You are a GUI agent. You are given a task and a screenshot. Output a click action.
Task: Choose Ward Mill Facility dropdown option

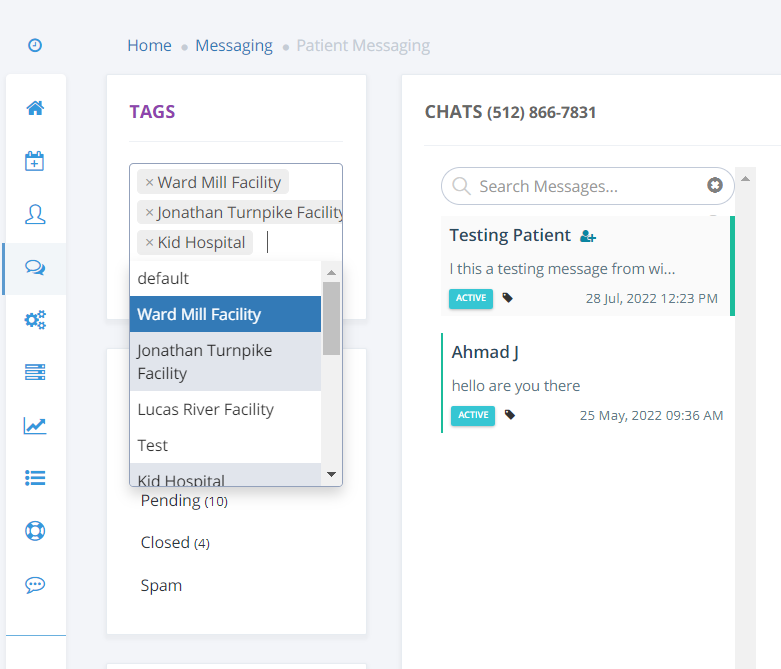click(x=226, y=314)
